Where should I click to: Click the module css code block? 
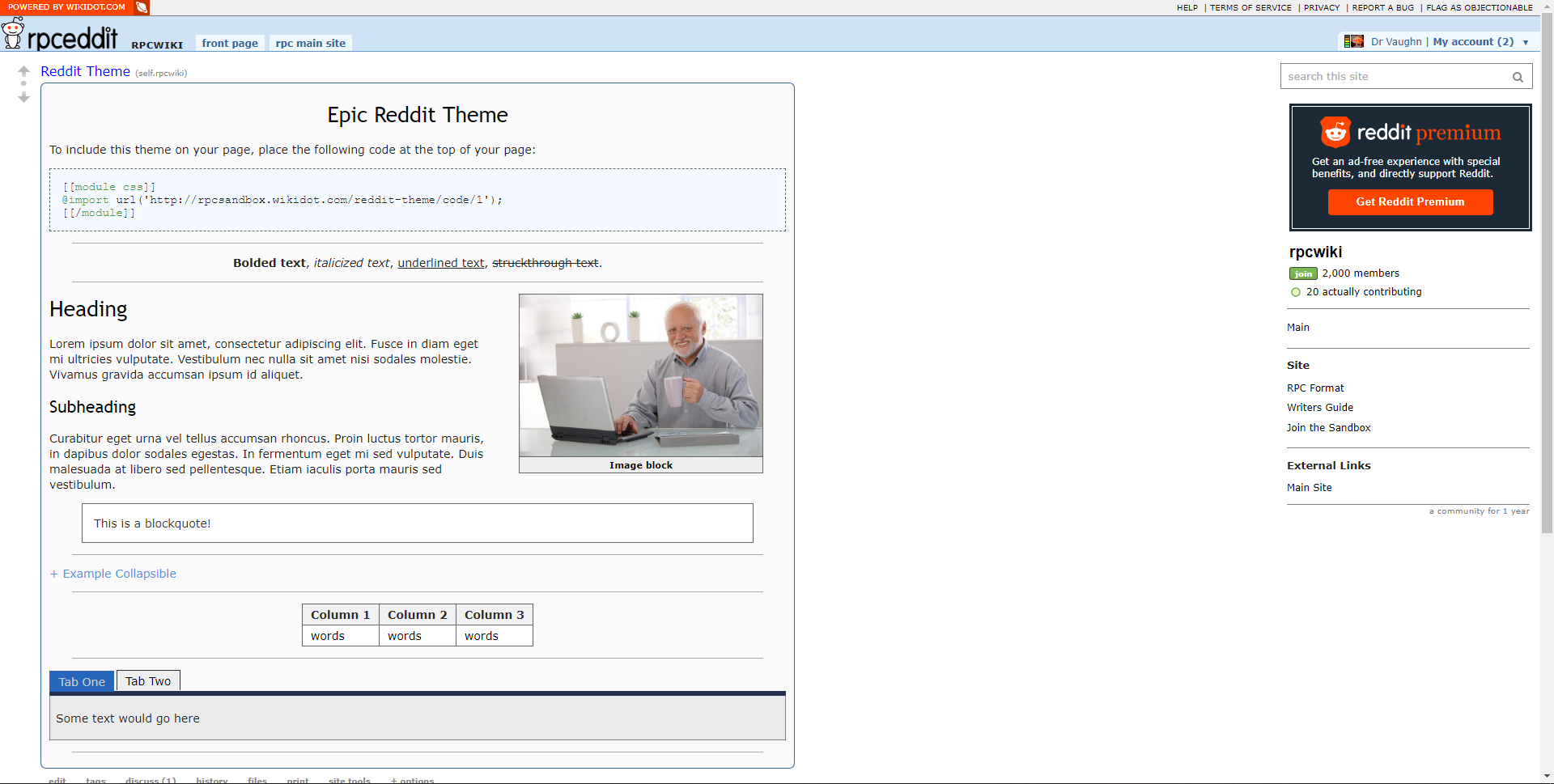[418, 200]
